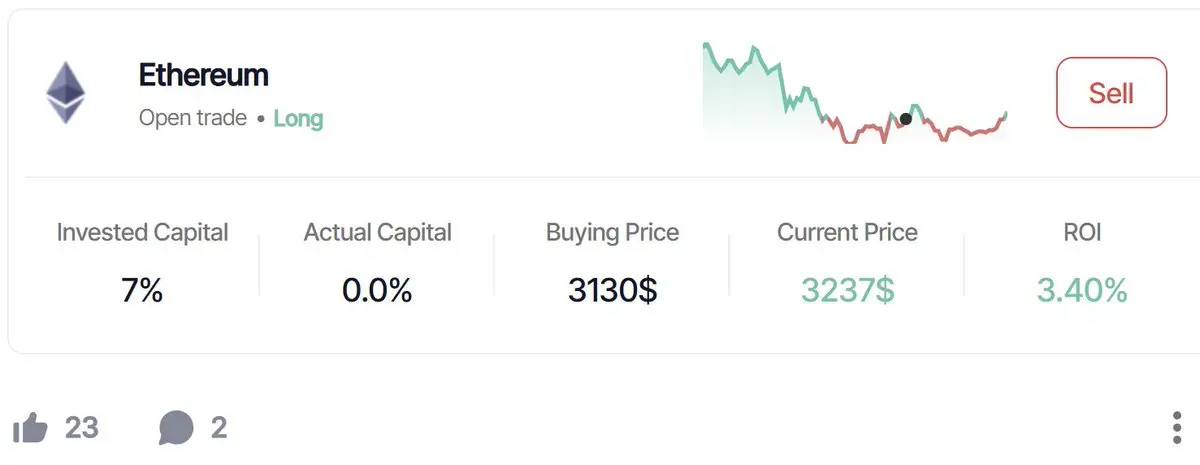This screenshot has height=465, width=1200.
Task: Click the Invested Capital label
Action: tap(143, 233)
